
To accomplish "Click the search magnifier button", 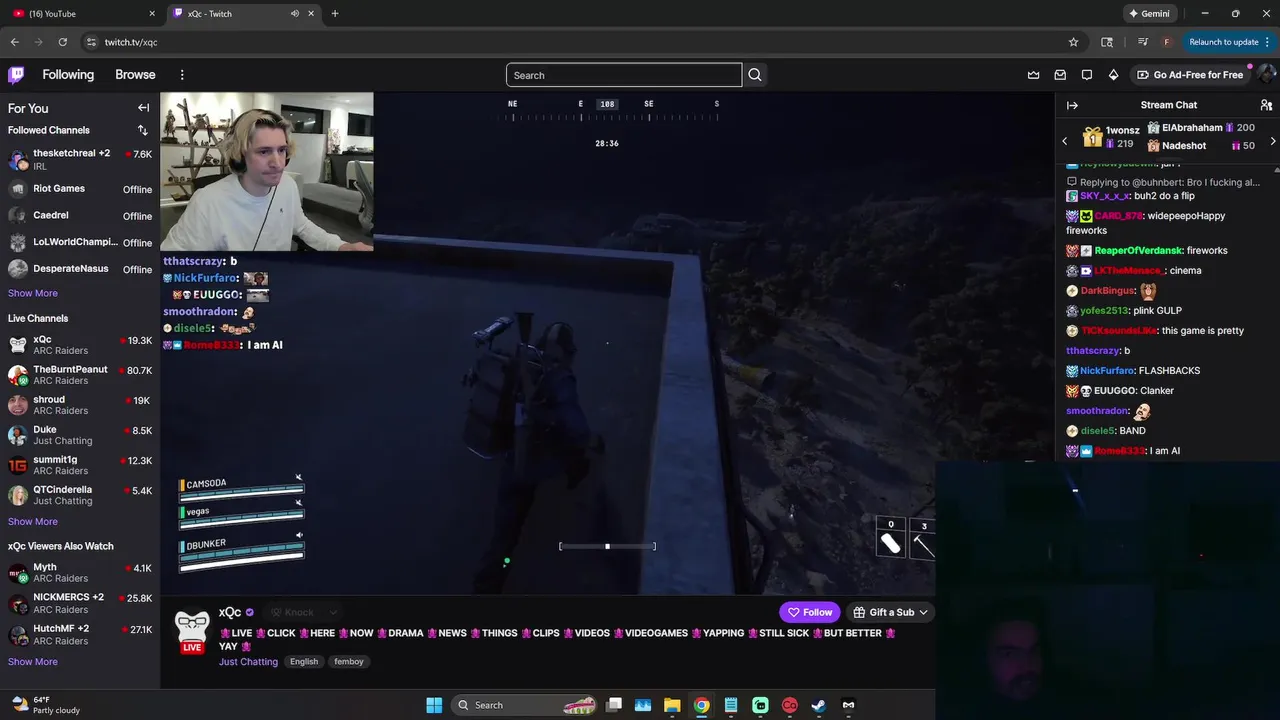I will point(755,75).
